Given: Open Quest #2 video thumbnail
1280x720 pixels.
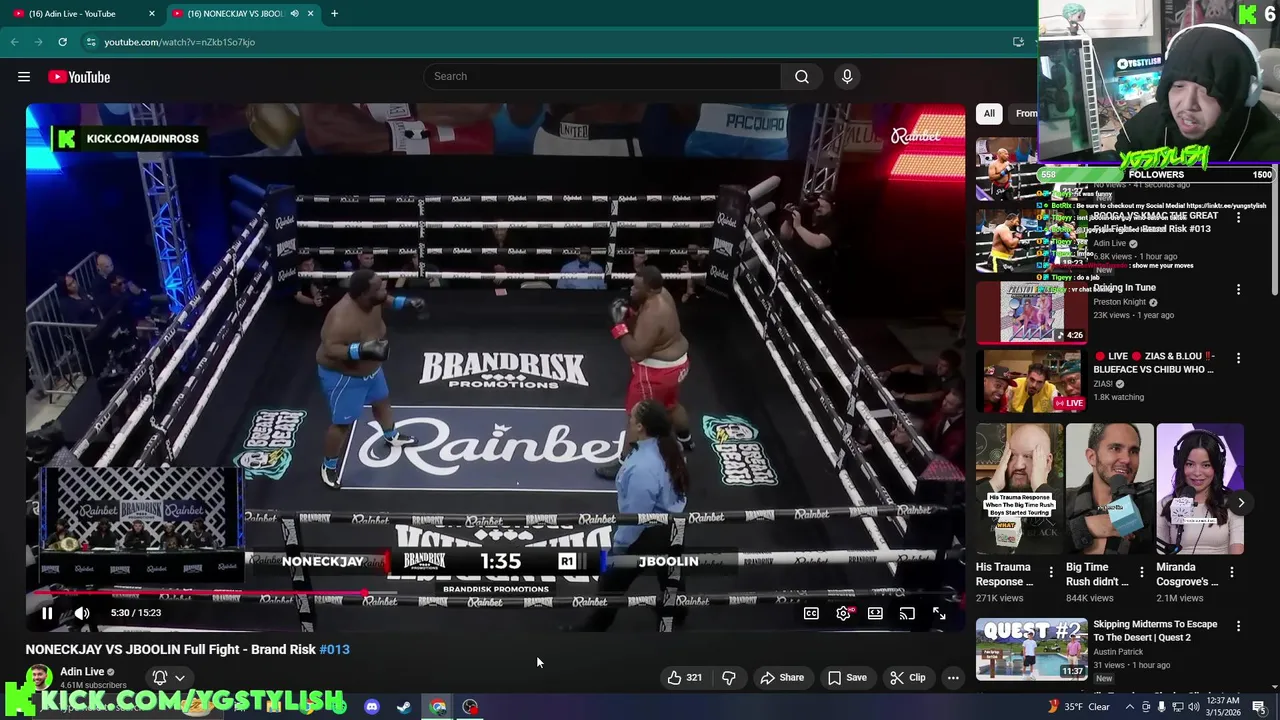Looking at the screenshot, I should (1032, 650).
